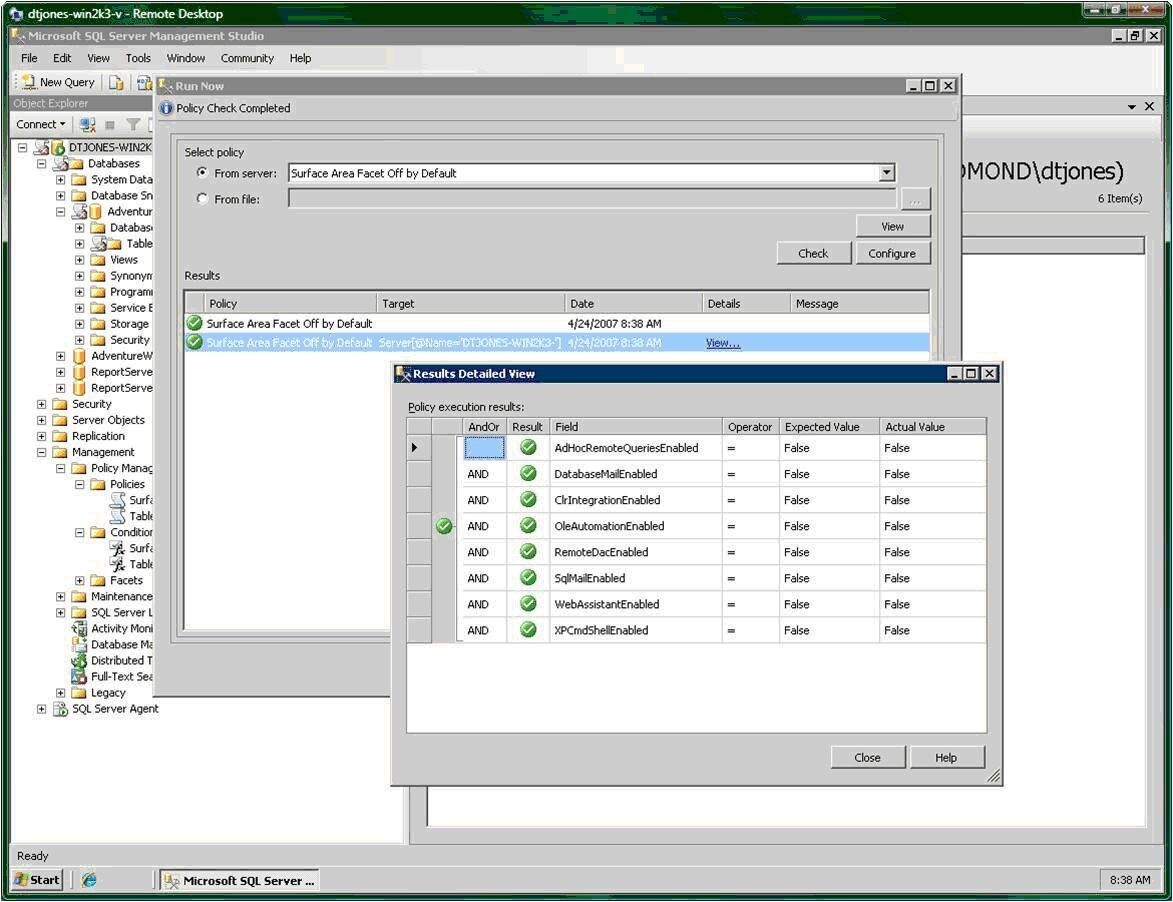Select the Full-Text Search node
This screenshot has width=1173, height=902.
[114, 676]
